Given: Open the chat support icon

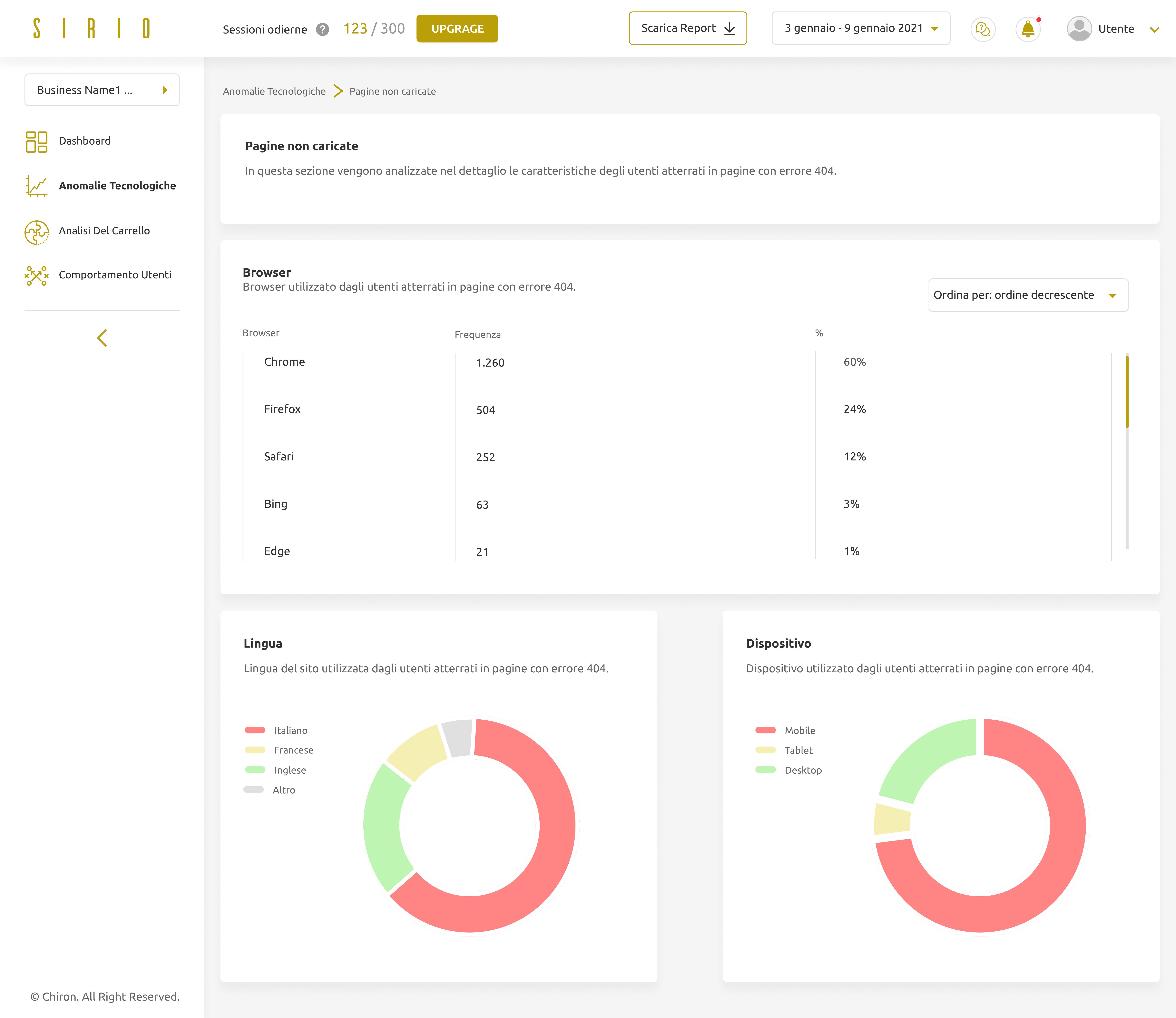Looking at the screenshot, I should point(983,29).
